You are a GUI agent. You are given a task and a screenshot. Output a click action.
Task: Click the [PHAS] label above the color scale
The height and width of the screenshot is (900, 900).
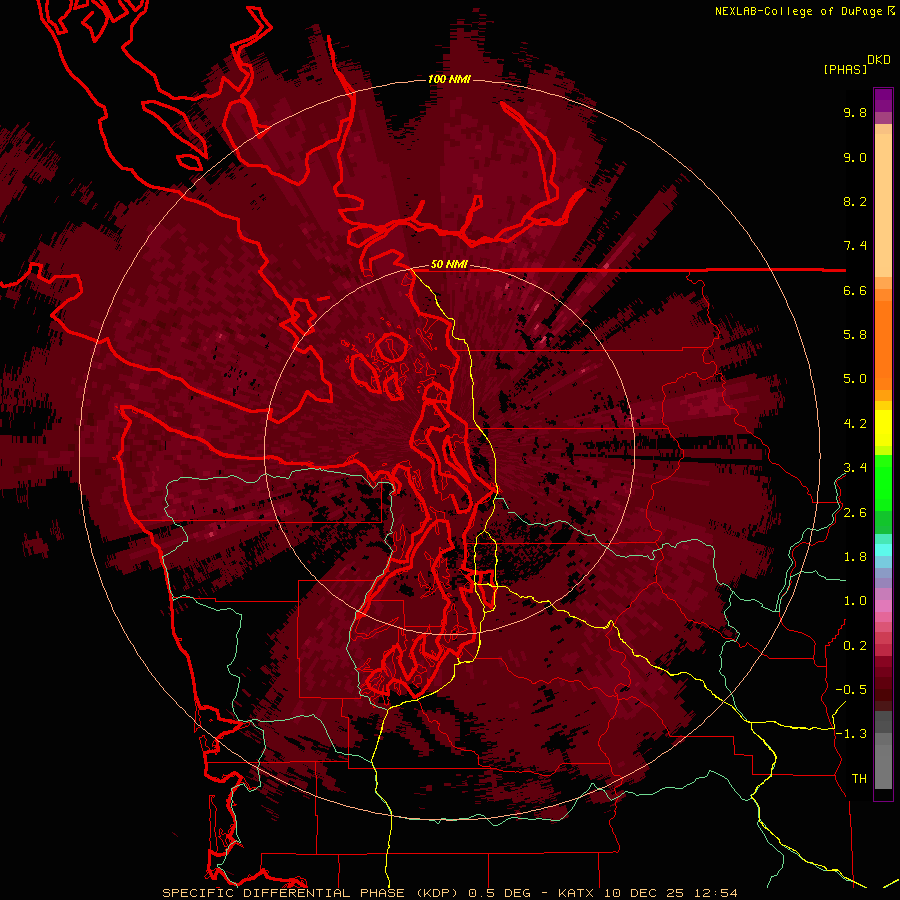pos(845,69)
